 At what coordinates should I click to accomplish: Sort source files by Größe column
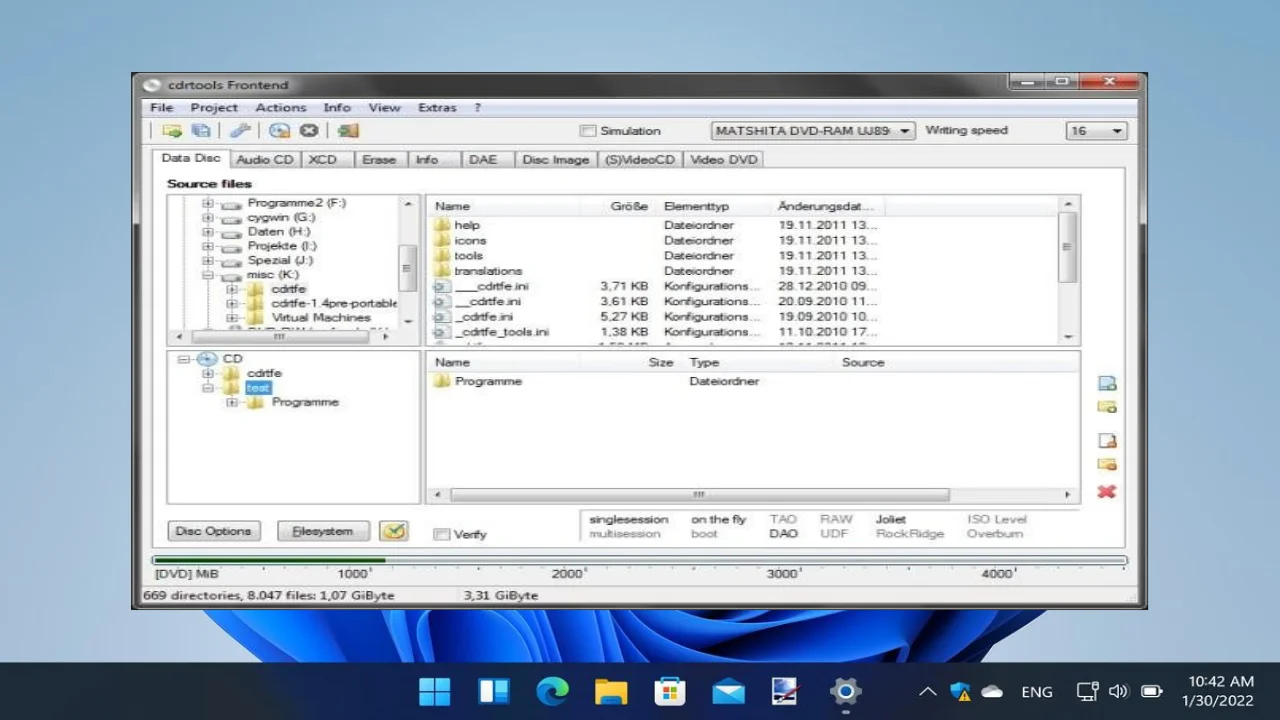tap(629, 206)
